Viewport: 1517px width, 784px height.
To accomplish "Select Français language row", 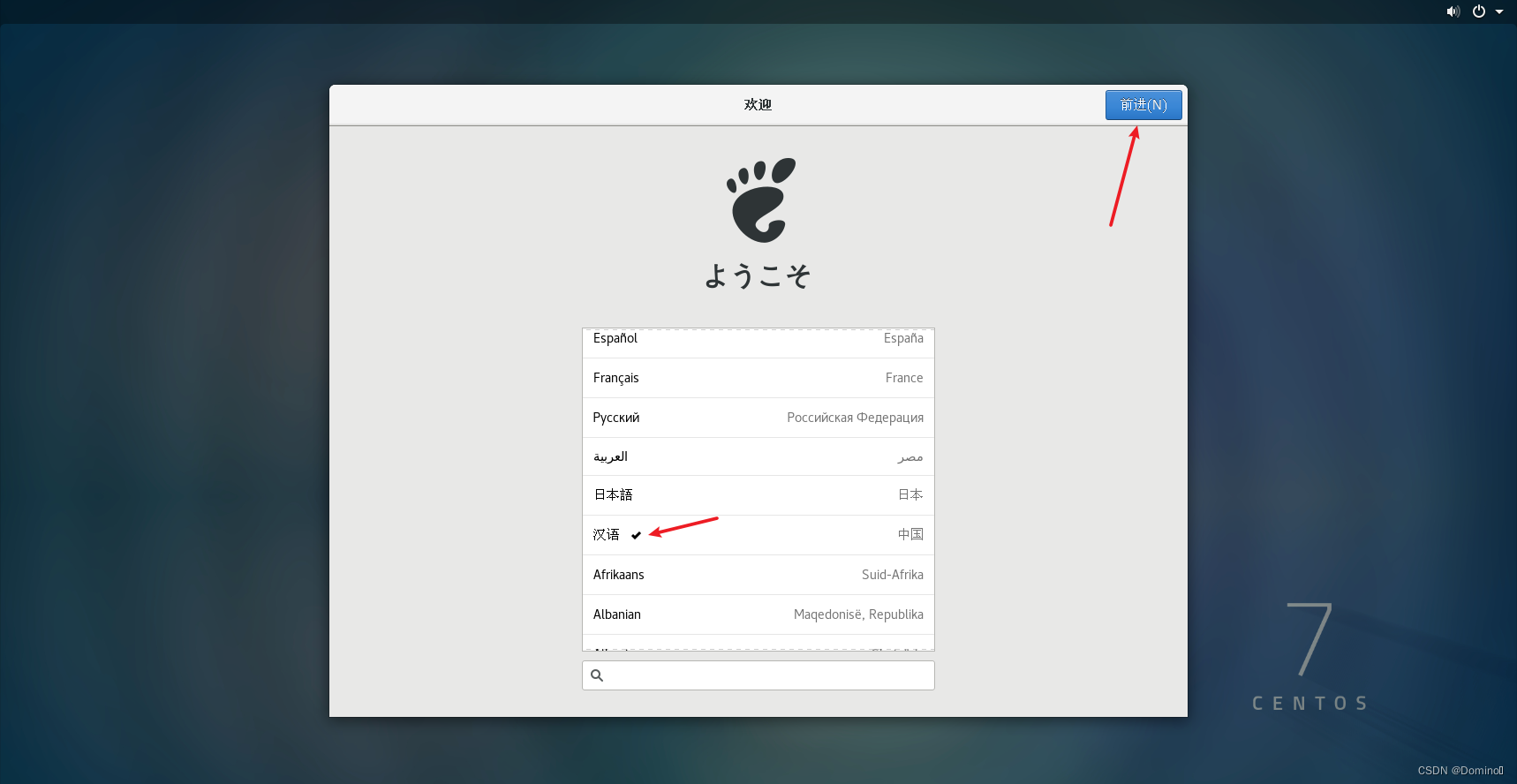I will coord(758,378).
